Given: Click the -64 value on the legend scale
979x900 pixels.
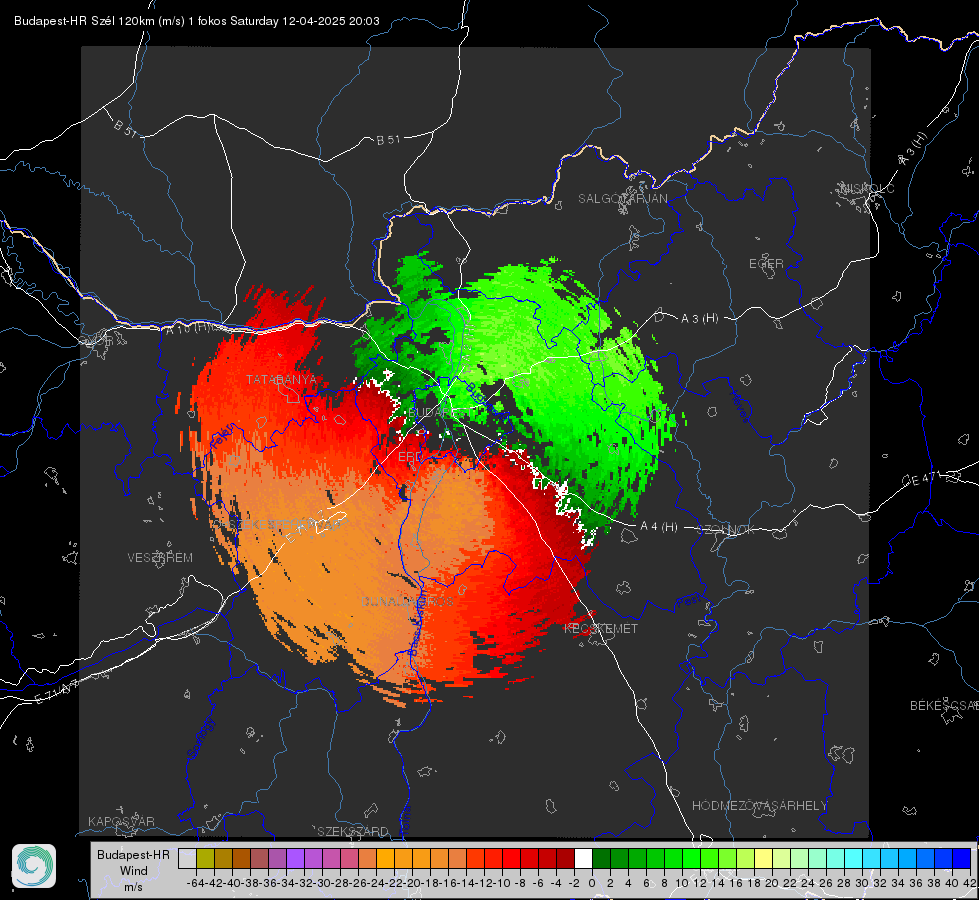Looking at the screenshot, I should pyautogui.click(x=196, y=883).
